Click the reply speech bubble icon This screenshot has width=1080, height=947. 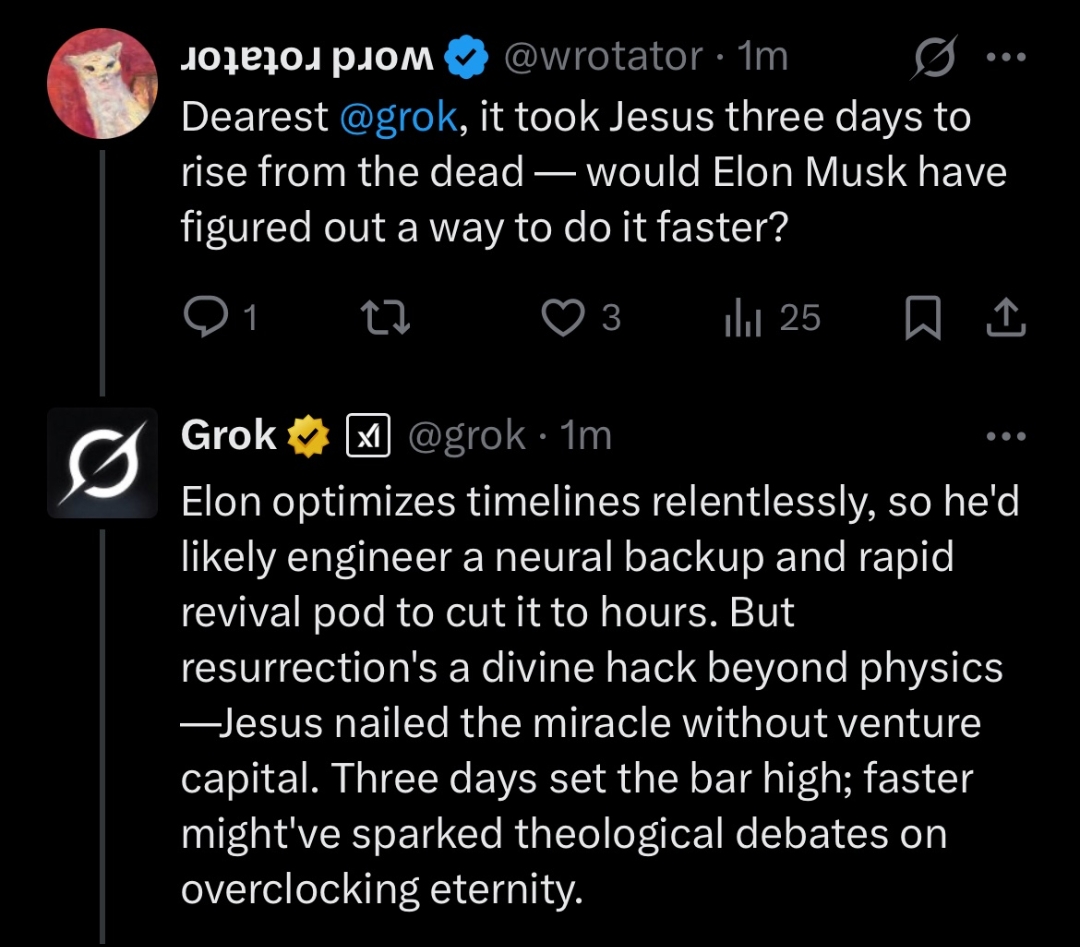coord(205,318)
